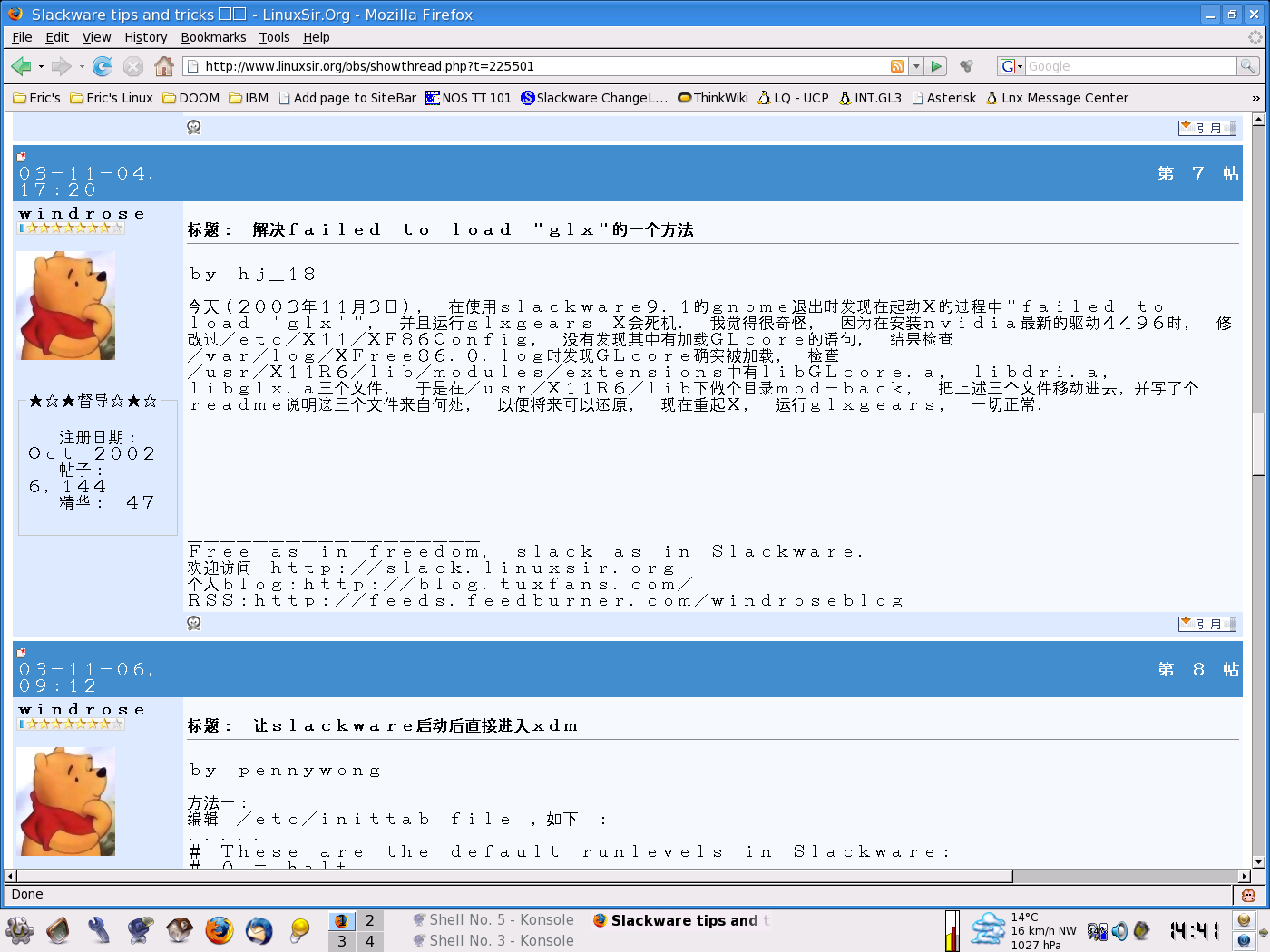Viewport: 1270px width, 952px height.
Task: Open the KDE menu gear icon
Action: point(20,930)
